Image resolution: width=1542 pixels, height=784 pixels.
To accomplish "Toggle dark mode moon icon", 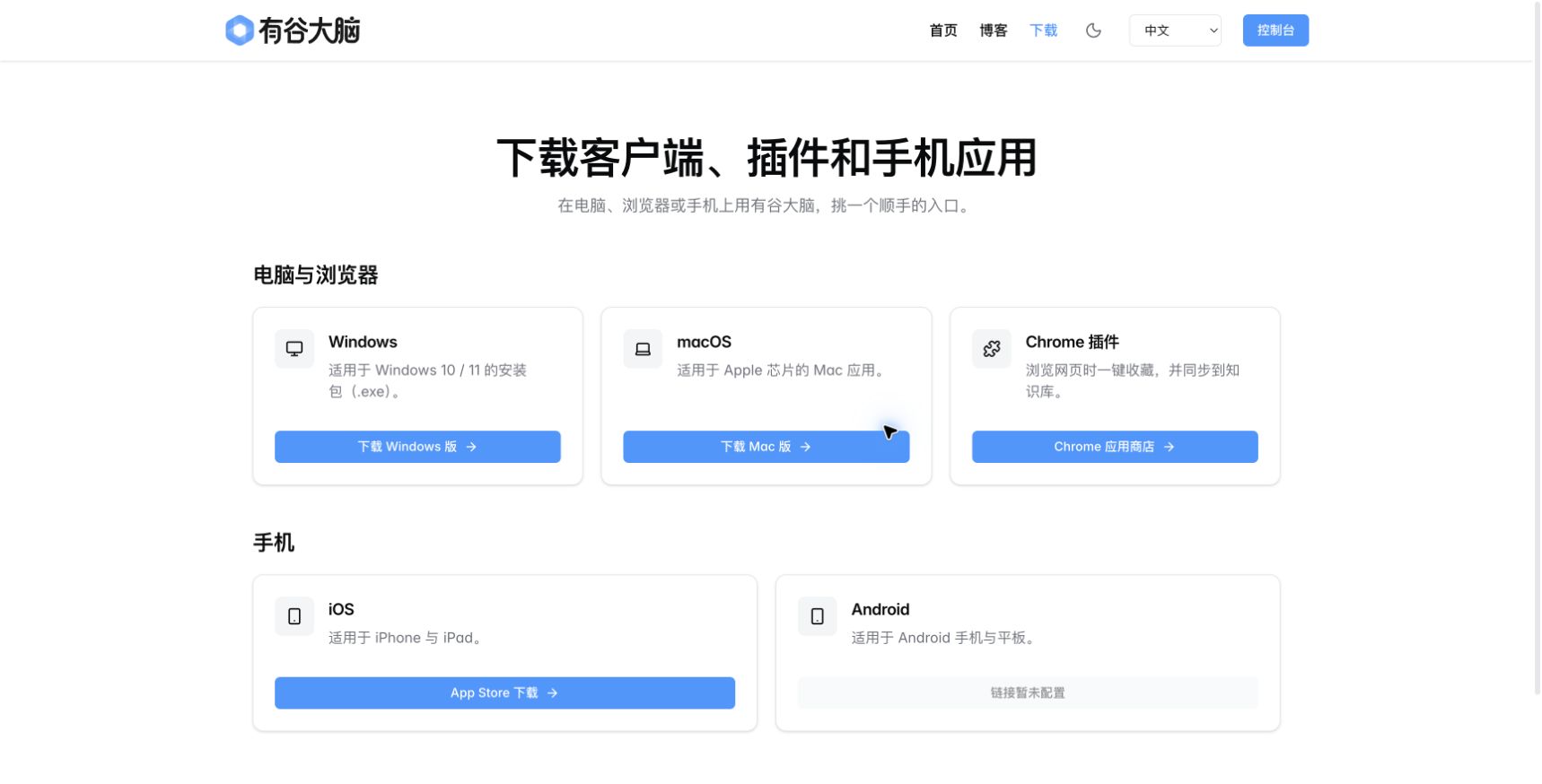I will tap(1093, 30).
